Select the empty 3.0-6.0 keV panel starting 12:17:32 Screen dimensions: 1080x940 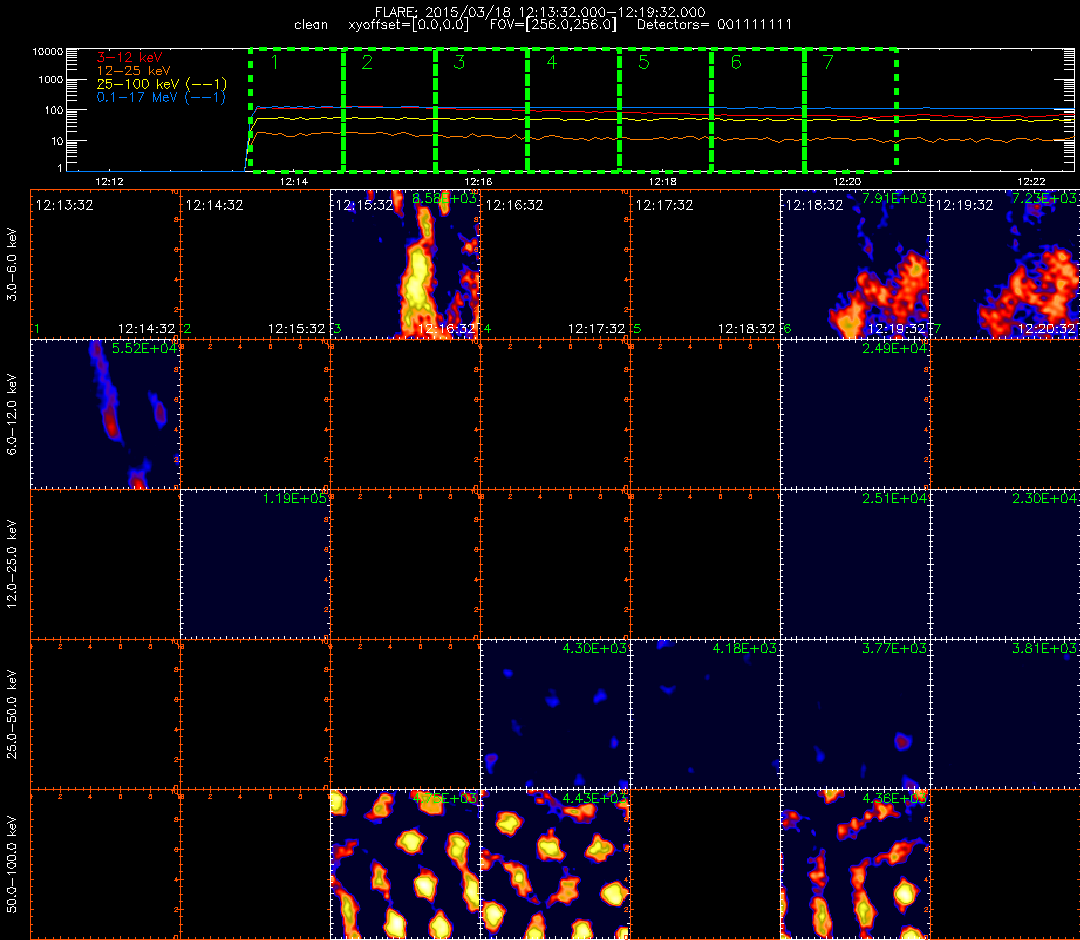pos(705,264)
